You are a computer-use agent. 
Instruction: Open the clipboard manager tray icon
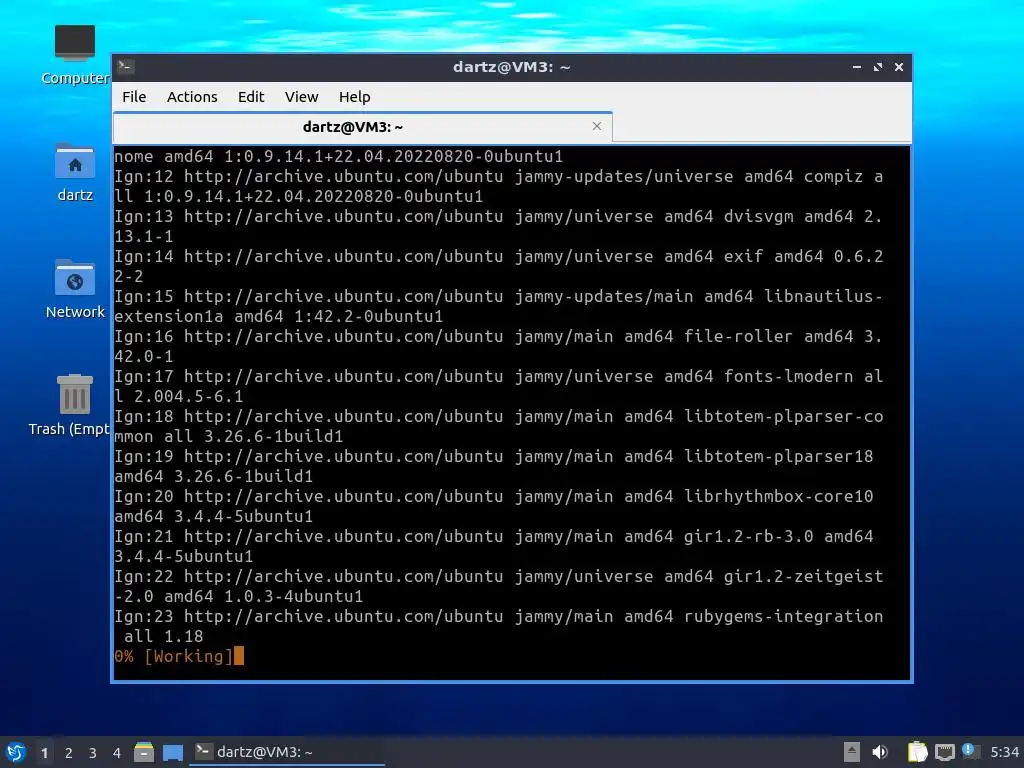[x=918, y=752]
